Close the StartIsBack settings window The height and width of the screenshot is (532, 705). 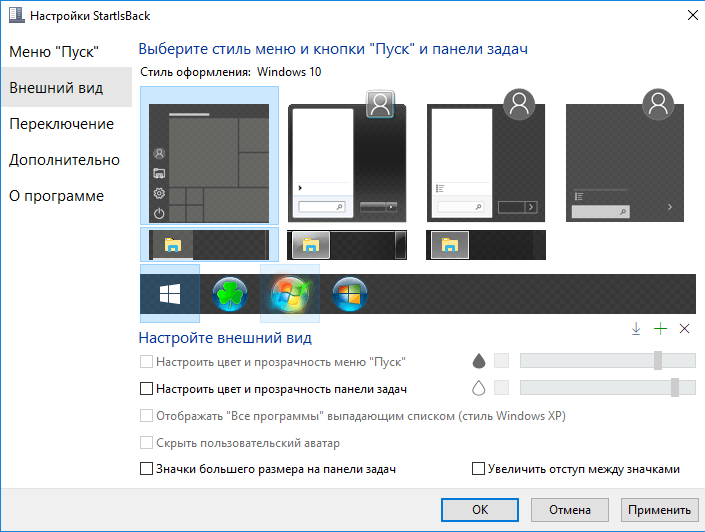[693, 15]
